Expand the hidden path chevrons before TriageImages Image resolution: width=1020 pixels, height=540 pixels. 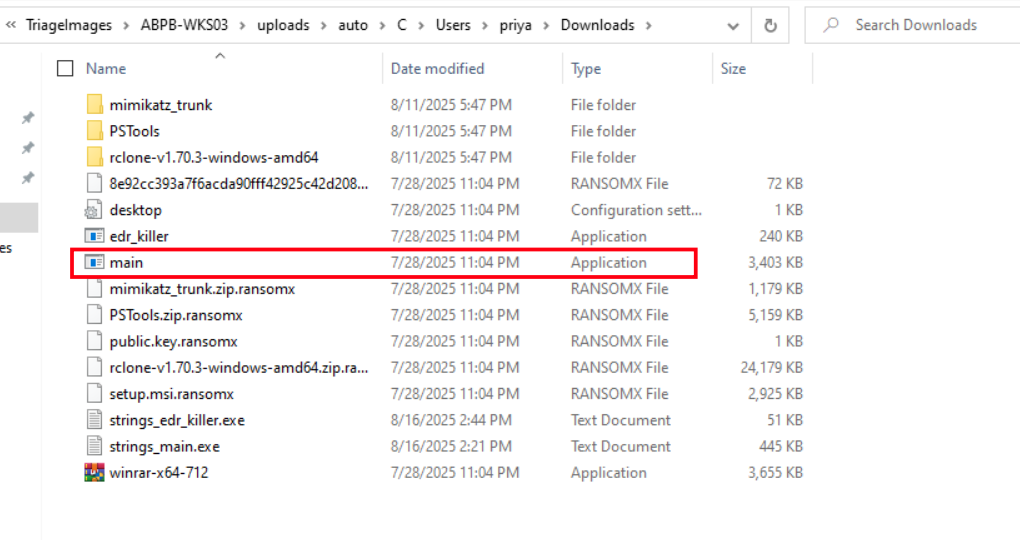pos(11,25)
